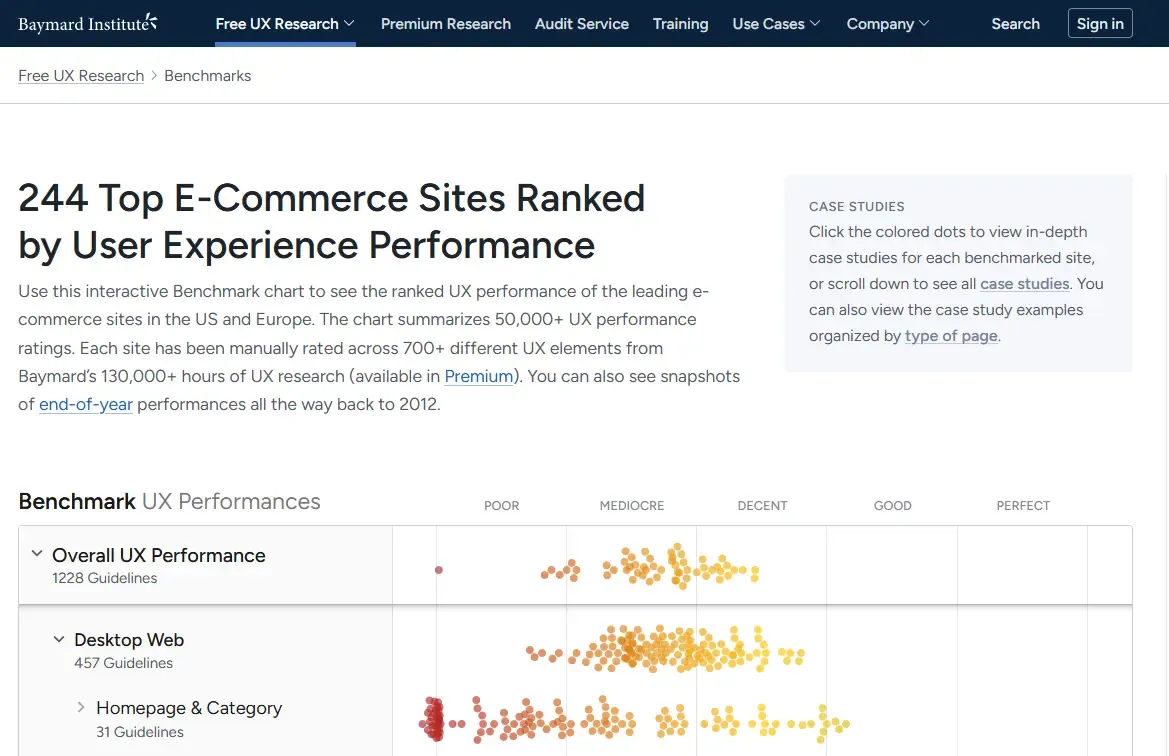Open the Premium link in the description

pyautogui.click(x=478, y=376)
